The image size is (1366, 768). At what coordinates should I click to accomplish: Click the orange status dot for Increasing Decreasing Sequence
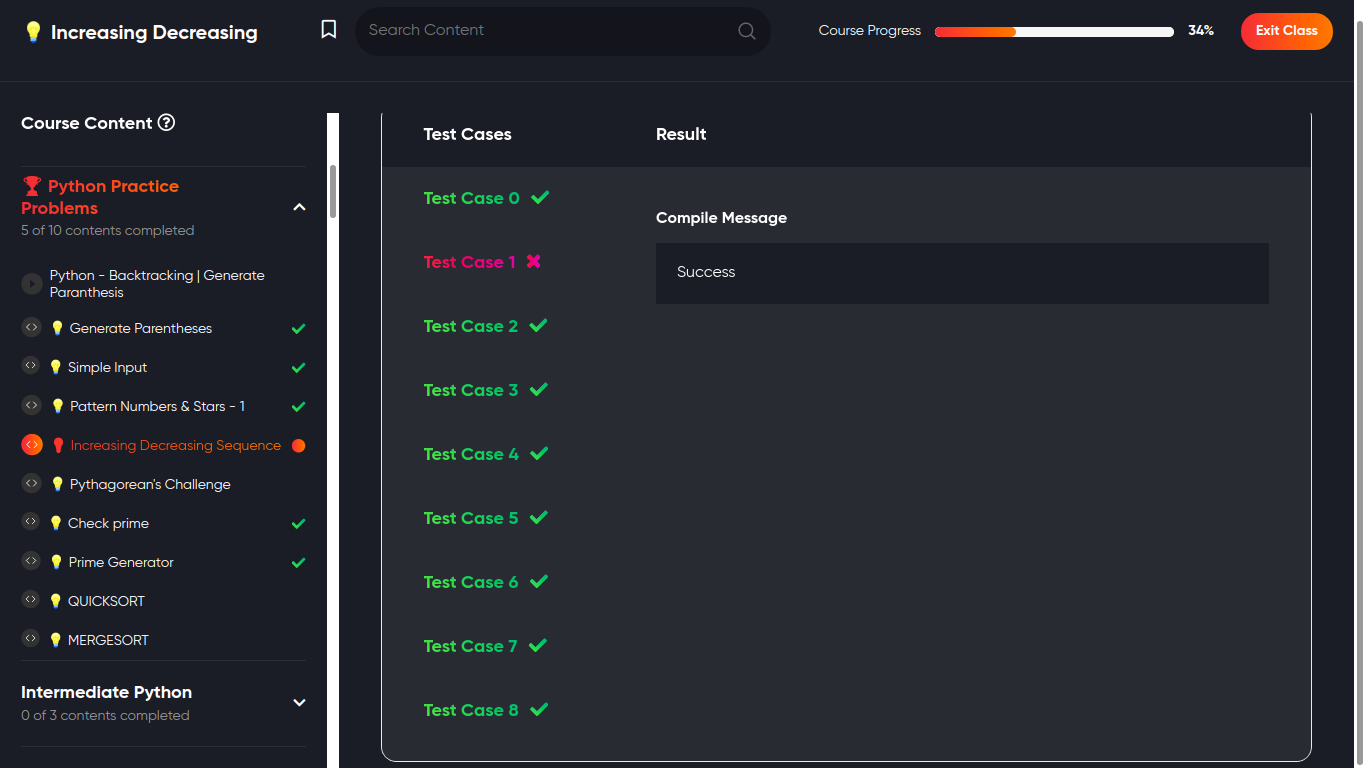tap(298, 446)
